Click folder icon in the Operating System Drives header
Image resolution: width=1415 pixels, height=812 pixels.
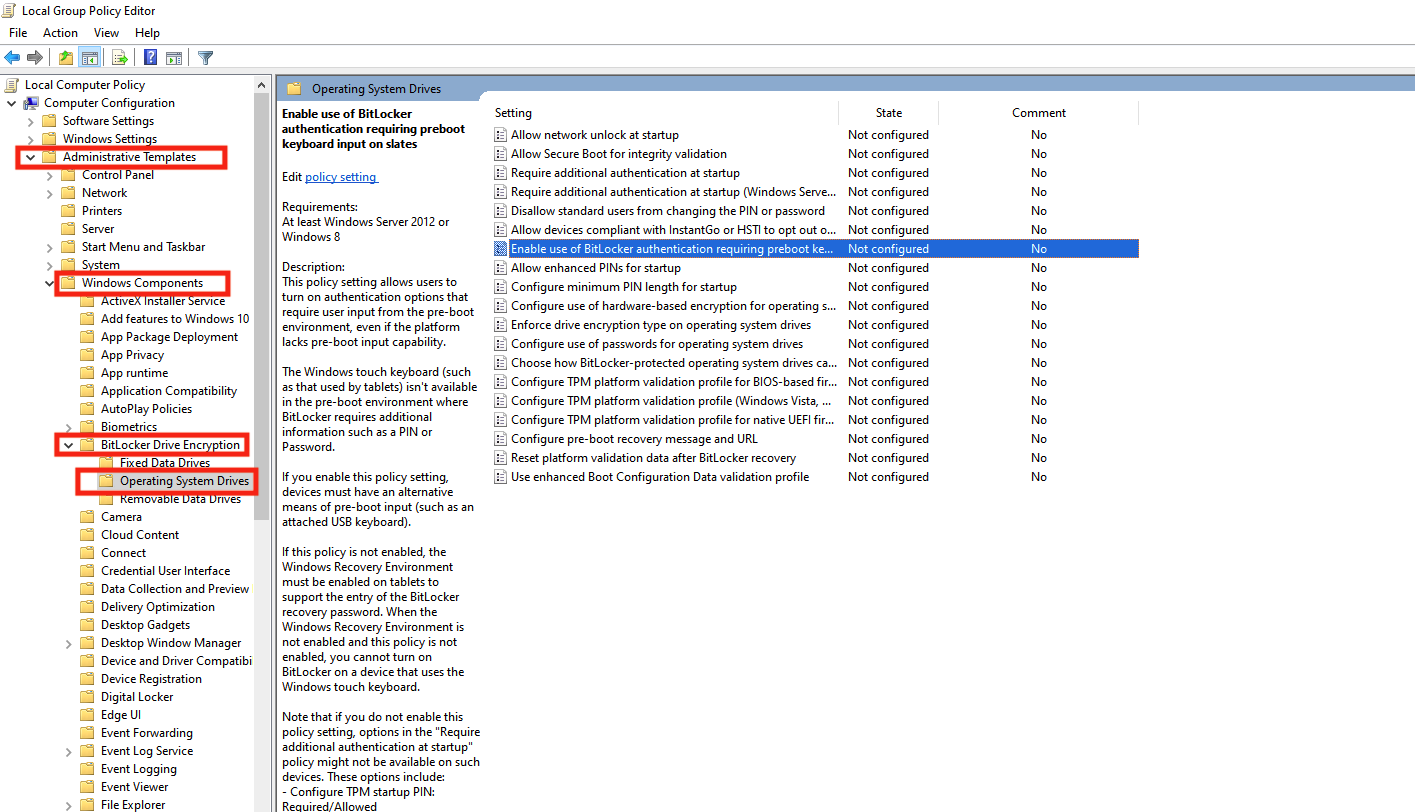tap(294, 89)
